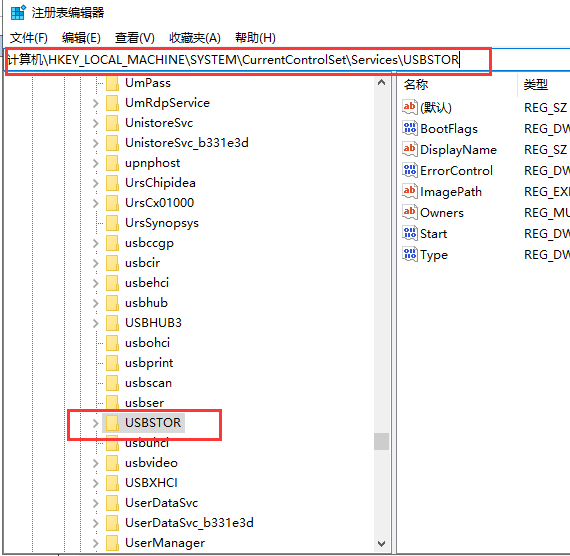The width and height of the screenshot is (570, 556).
Task: Select the UmPass folder icon
Action: [x=112, y=83]
